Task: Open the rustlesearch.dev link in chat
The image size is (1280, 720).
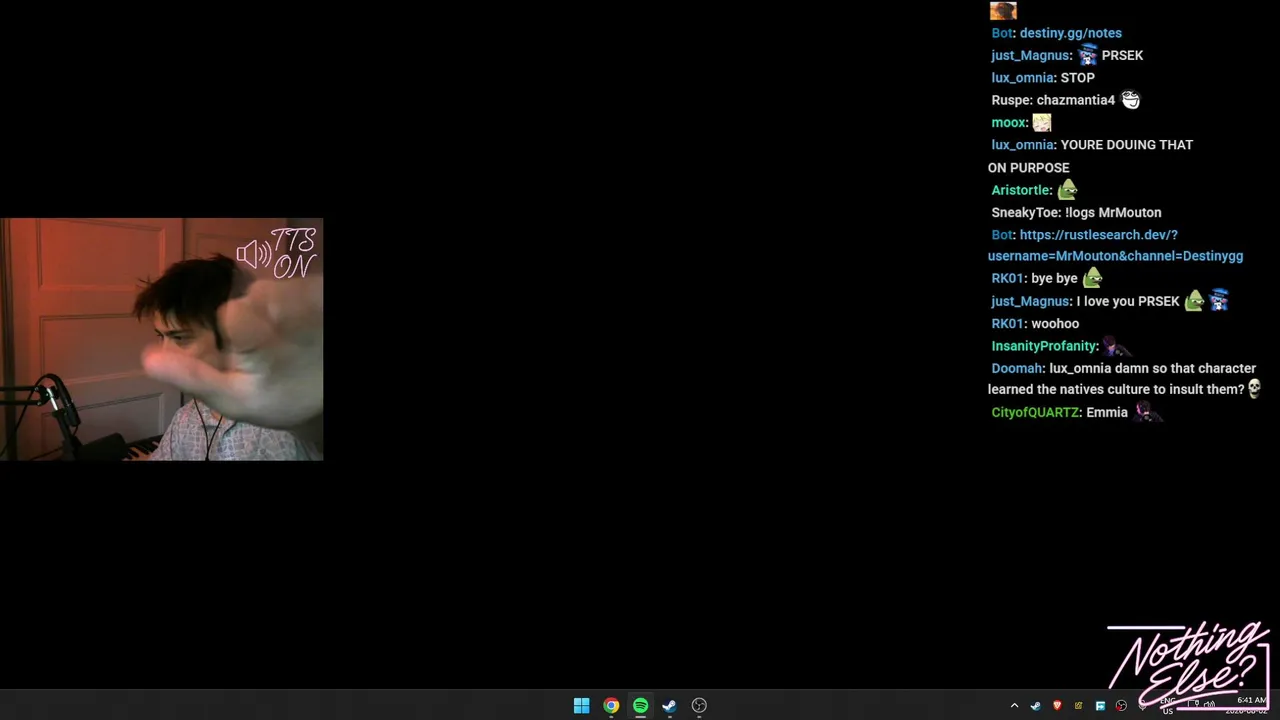Action: 1115,245
